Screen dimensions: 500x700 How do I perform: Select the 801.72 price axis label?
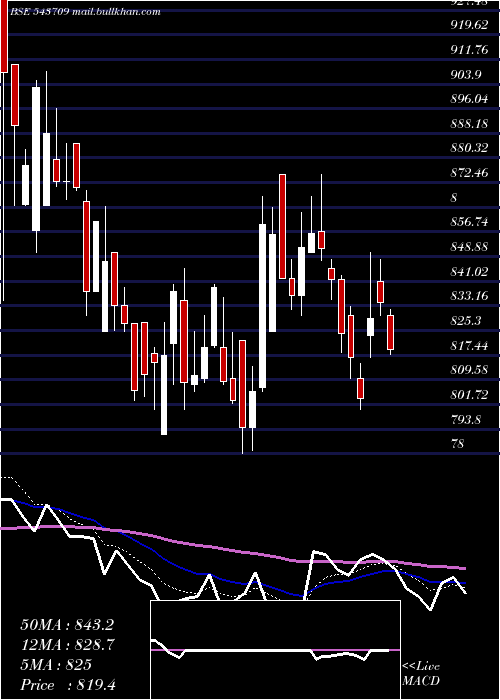click(469, 395)
